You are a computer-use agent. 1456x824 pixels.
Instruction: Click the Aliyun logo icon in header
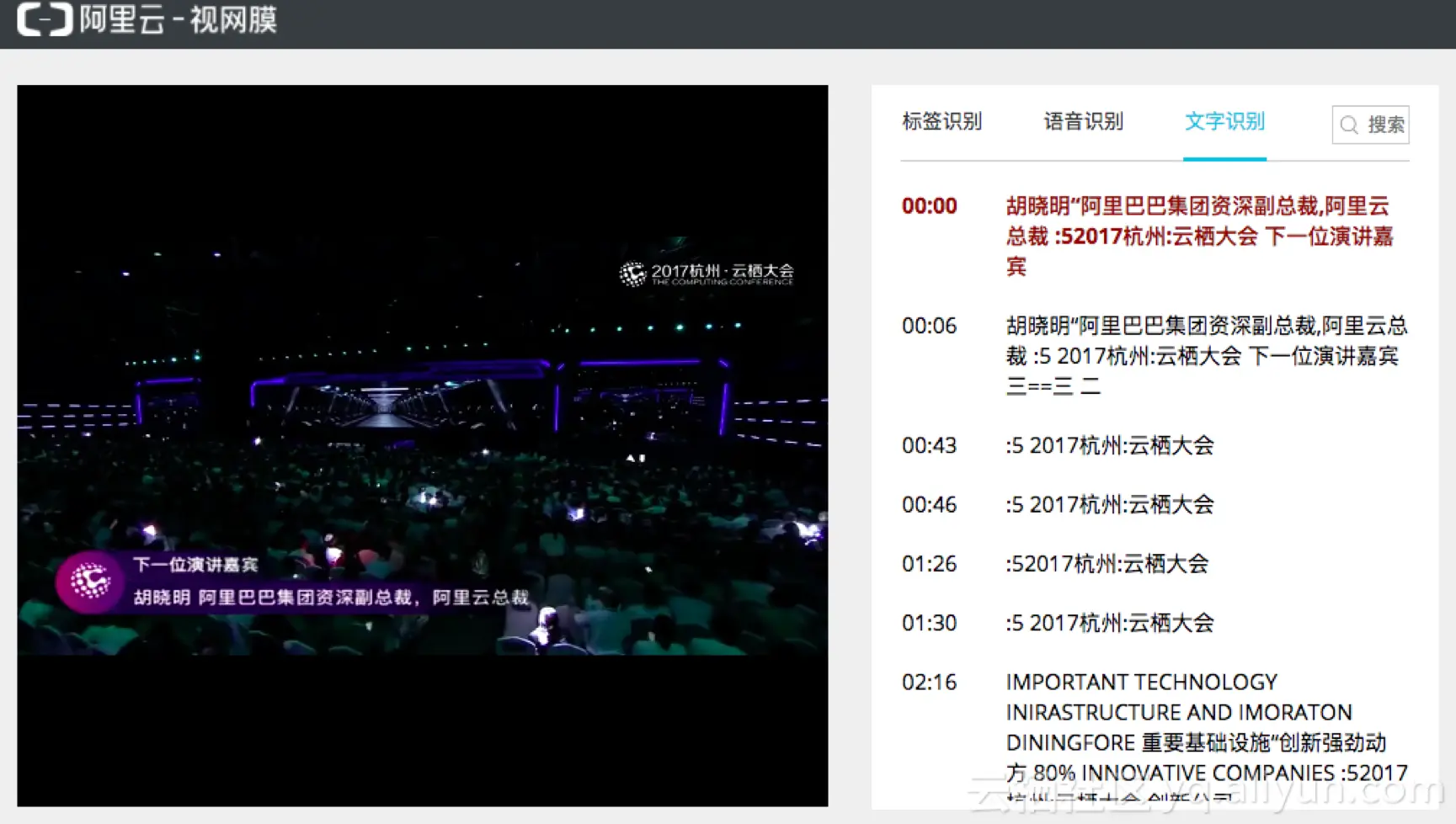click(x=45, y=19)
